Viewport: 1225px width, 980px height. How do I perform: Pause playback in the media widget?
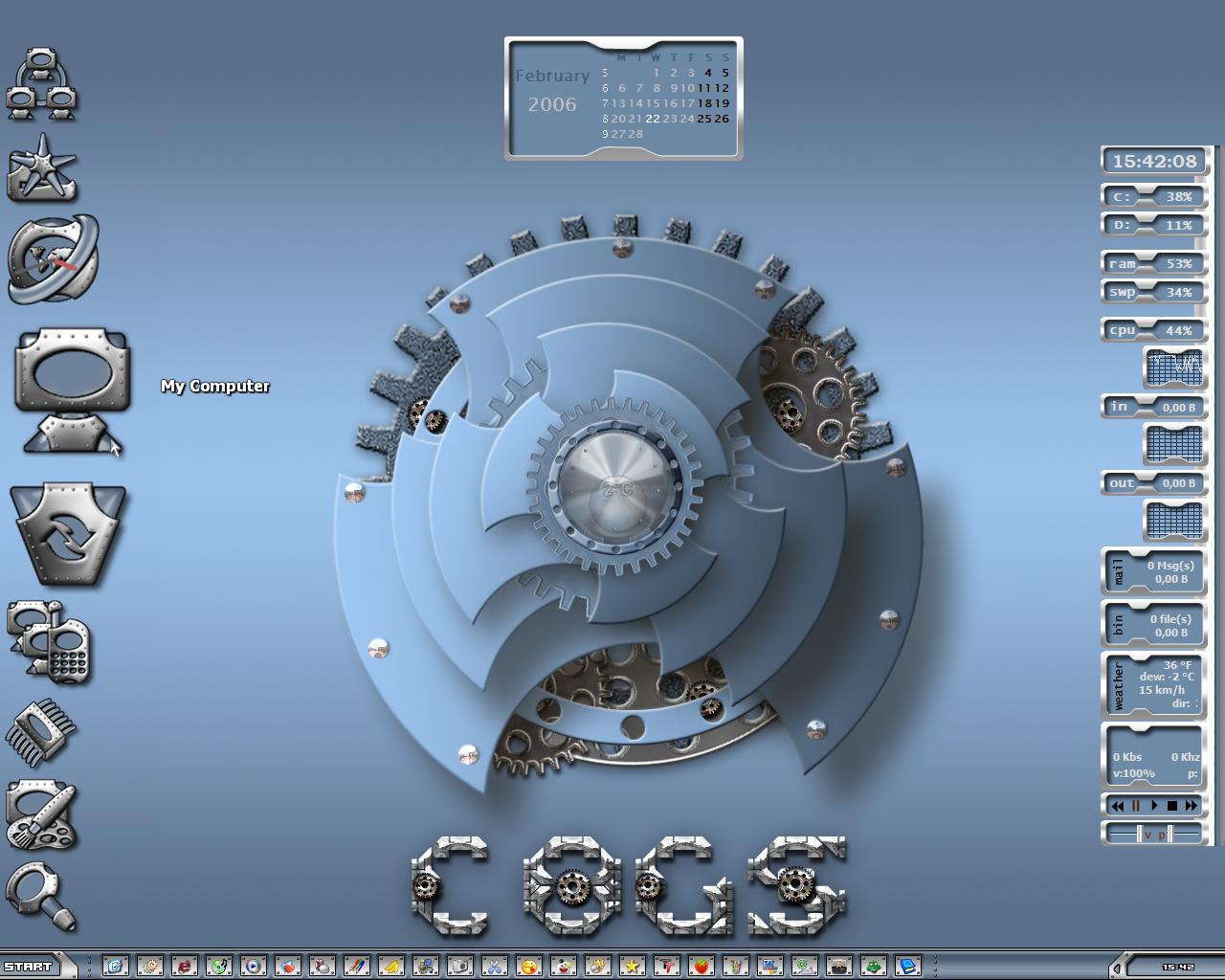[x=1136, y=805]
